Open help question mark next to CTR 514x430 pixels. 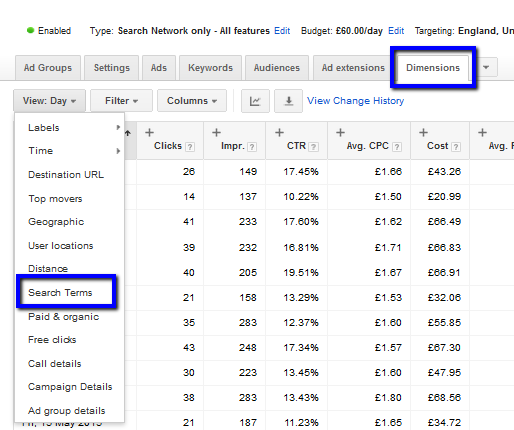tap(313, 147)
